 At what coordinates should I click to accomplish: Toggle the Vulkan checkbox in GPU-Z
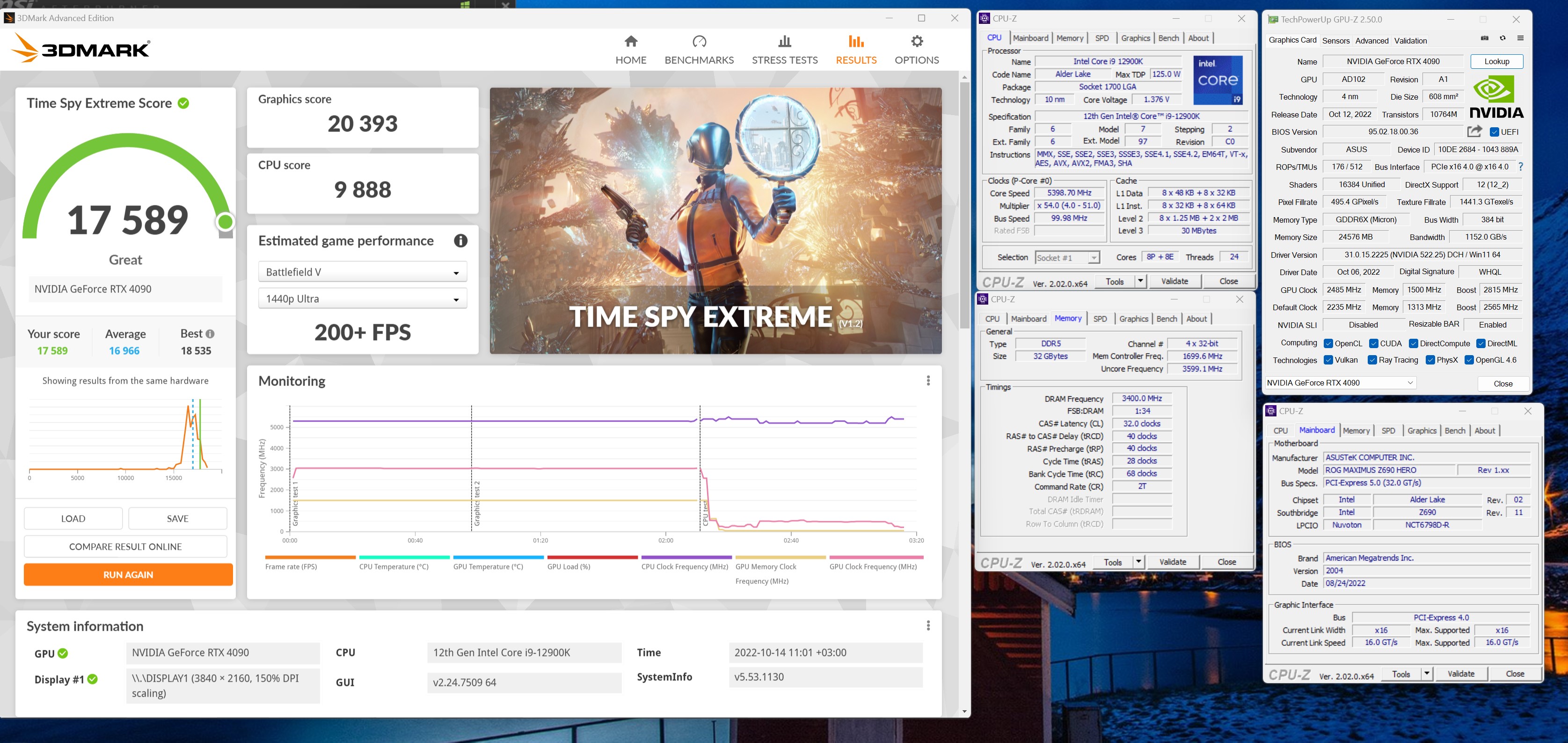[x=1328, y=360]
